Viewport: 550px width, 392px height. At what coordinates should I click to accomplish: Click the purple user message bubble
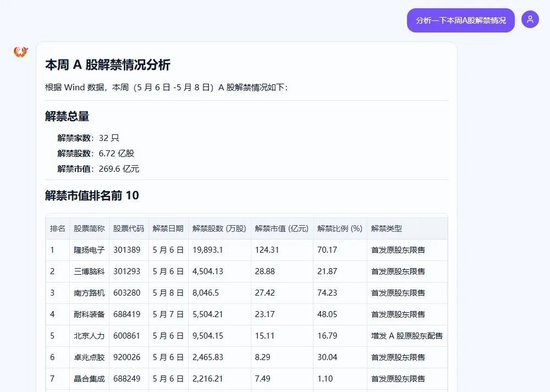pyautogui.click(x=461, y=20)
